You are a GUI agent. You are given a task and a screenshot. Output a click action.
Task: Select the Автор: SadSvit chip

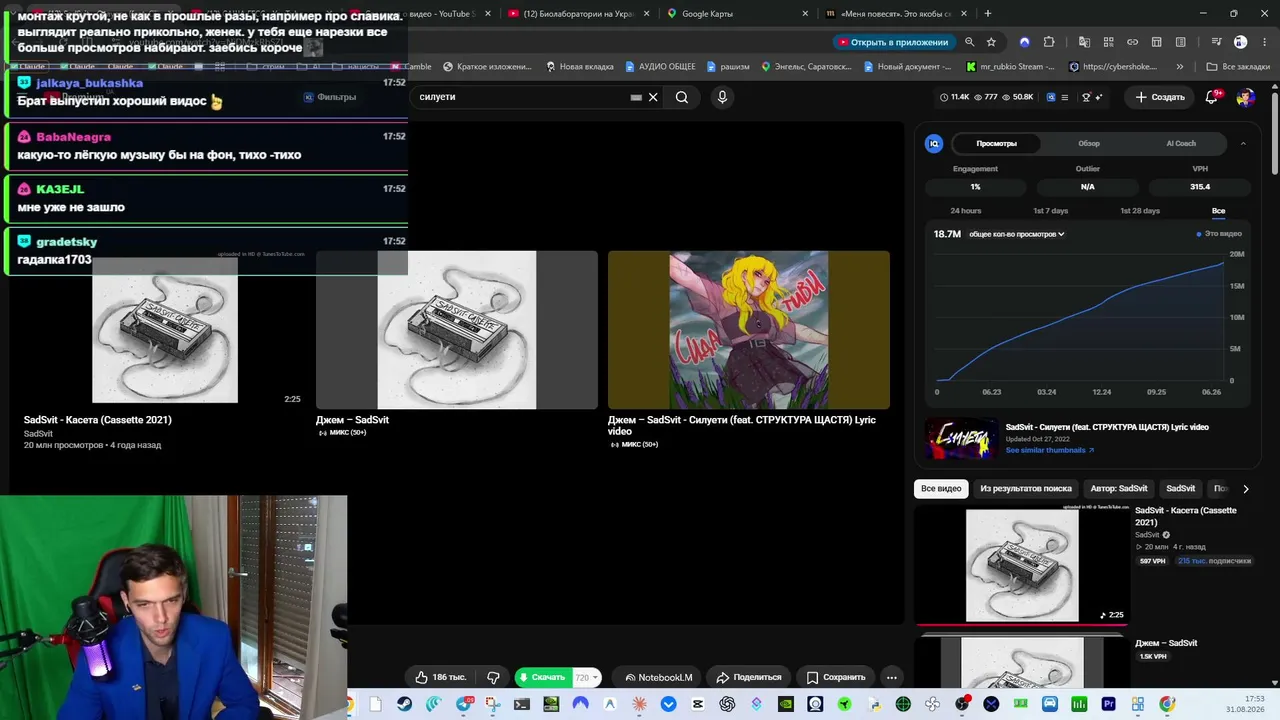pyautogui.click(x=1119, y=489)
